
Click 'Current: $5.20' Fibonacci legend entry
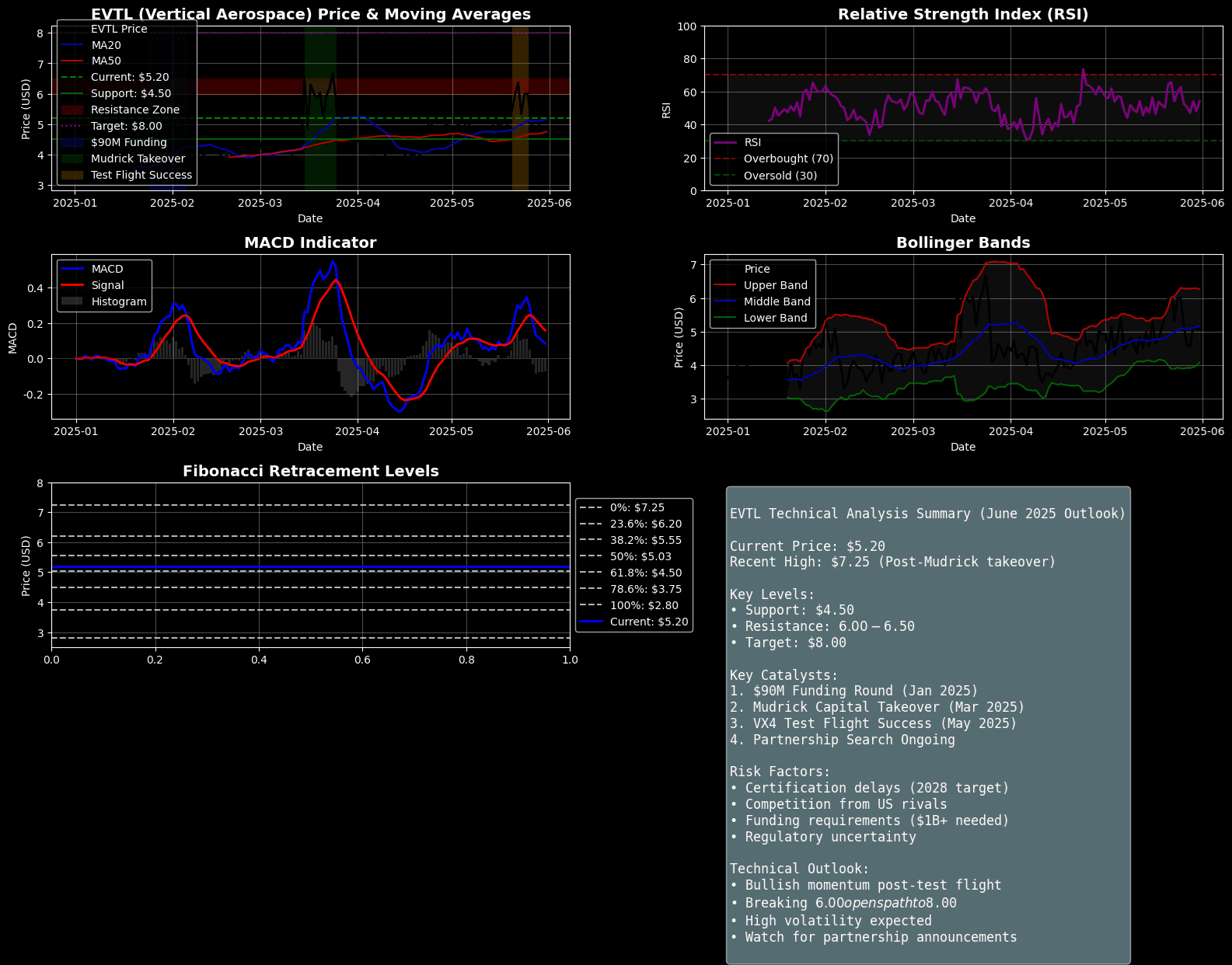point(634,622)
